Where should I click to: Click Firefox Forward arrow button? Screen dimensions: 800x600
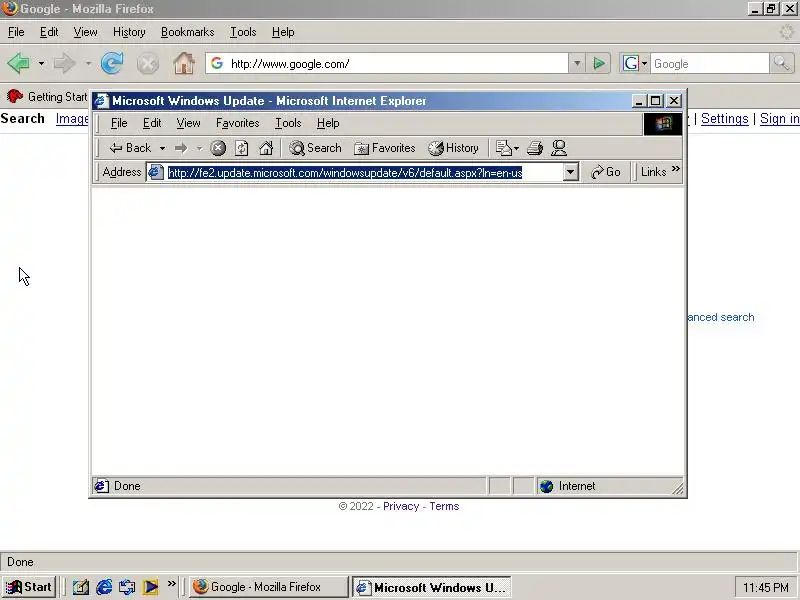[x=65, y=64]
